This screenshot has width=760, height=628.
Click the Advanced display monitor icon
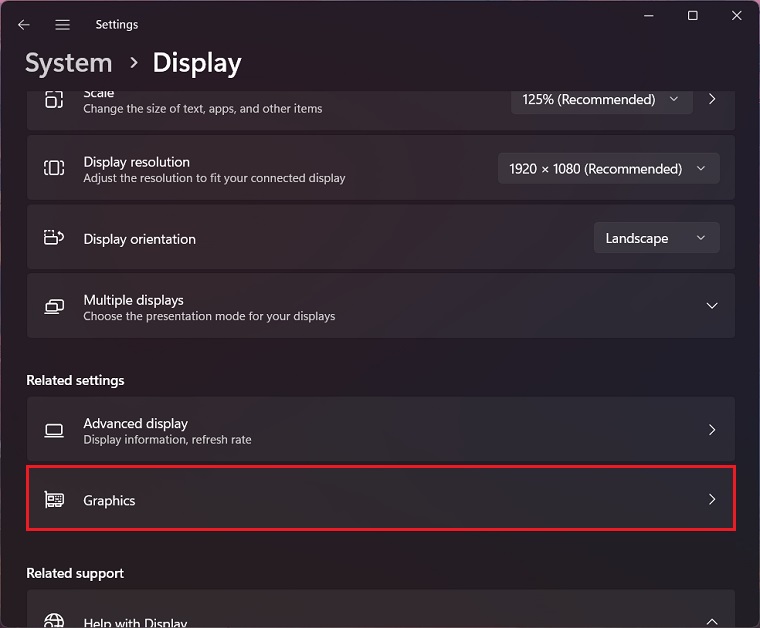(x=54, y=430)
